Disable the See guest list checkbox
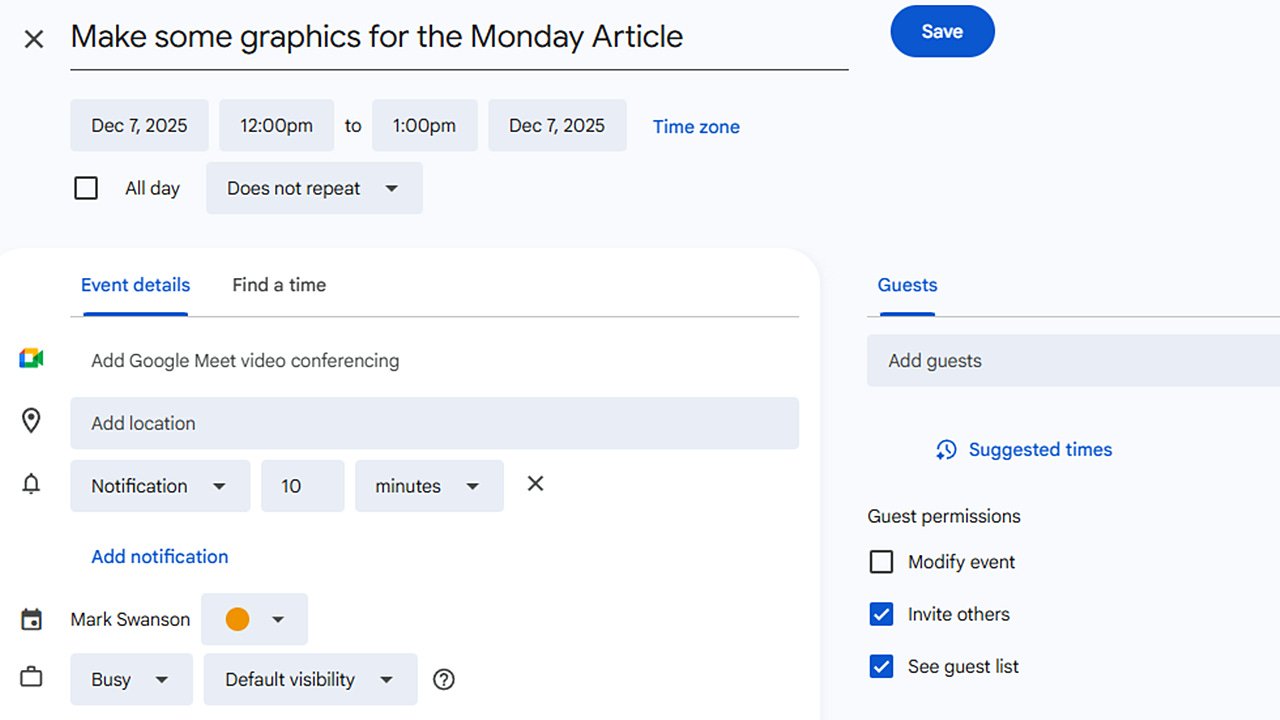1280x720 pixels. point(881,666)
